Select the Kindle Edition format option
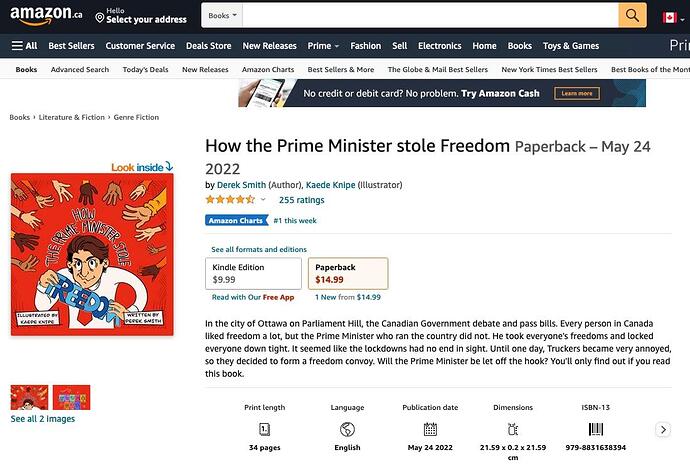This screenshot has height=472, width=690. [x=253, y=274]
